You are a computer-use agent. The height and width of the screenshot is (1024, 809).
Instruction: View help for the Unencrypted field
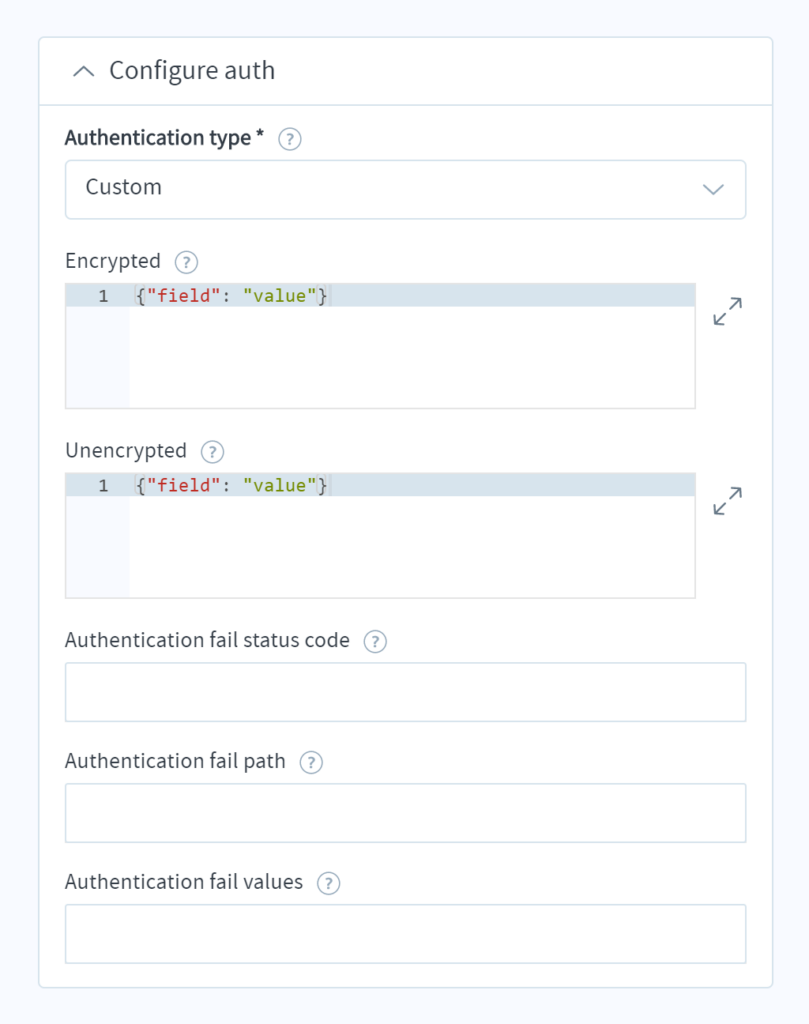tap(212, 452)
